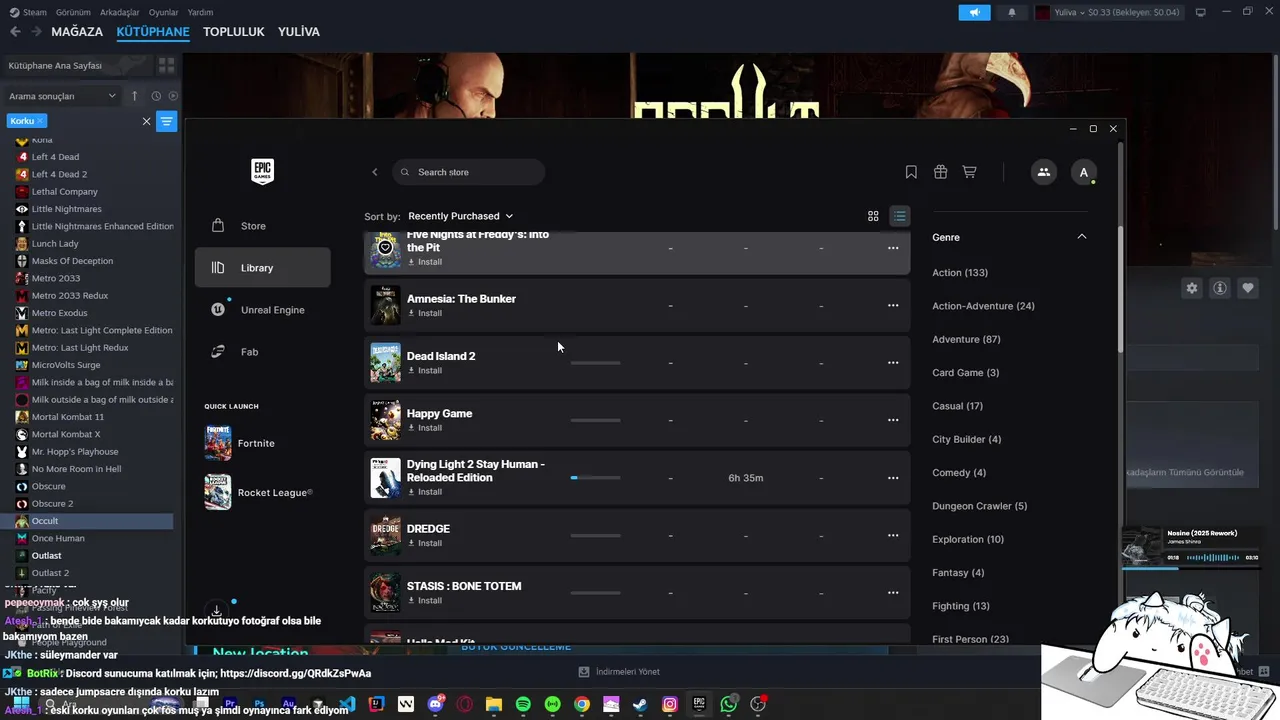This screenshot has height=720, width=1280.
Task: Click the Epic Games logo
Action: 262,171
